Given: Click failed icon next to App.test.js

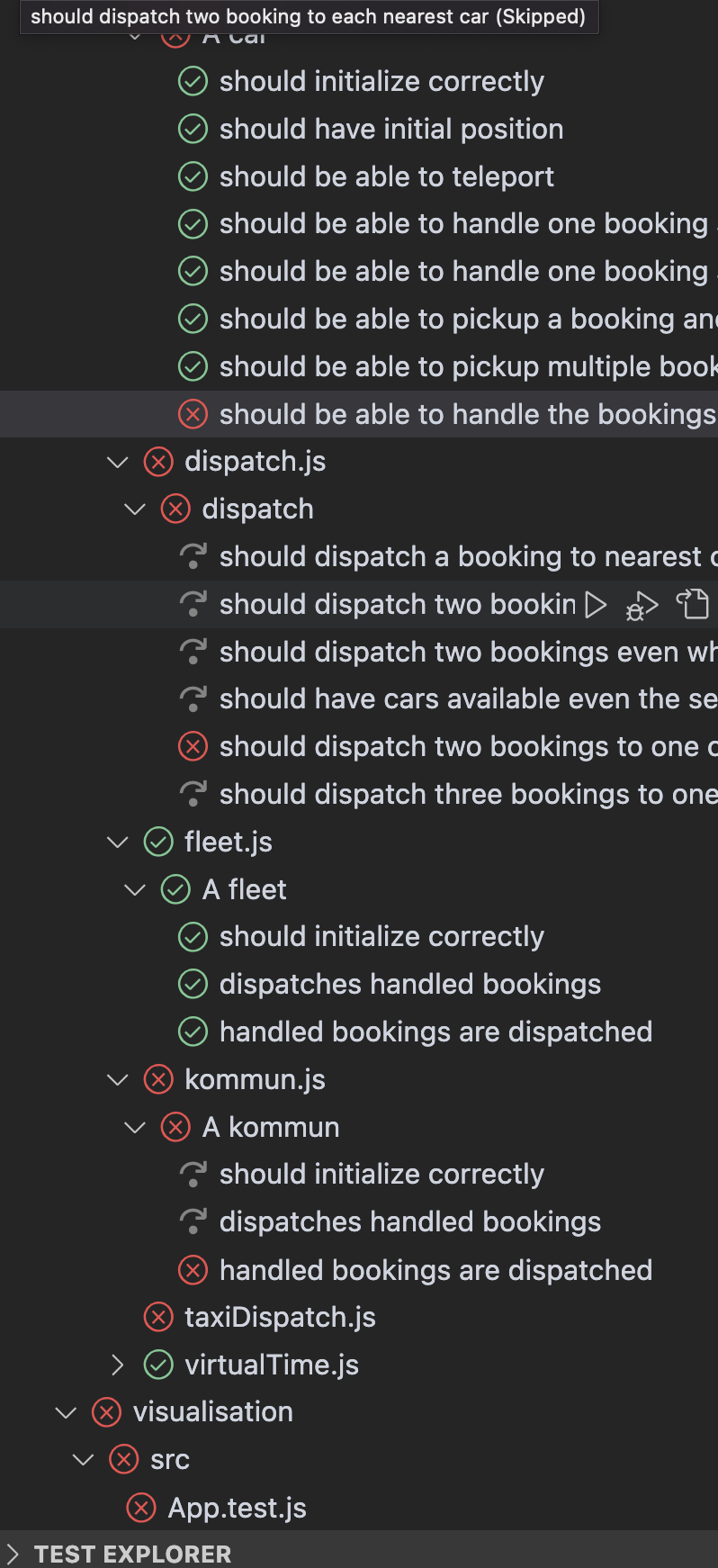Looking at the screenshot, I should [141, 1508].
